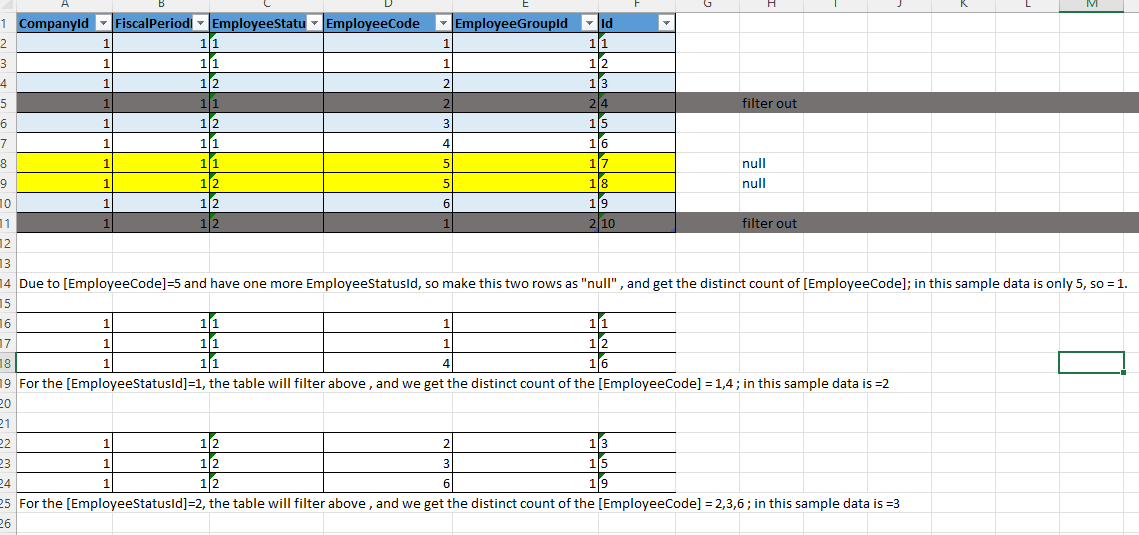Select the CompanyId header cell

64,23
